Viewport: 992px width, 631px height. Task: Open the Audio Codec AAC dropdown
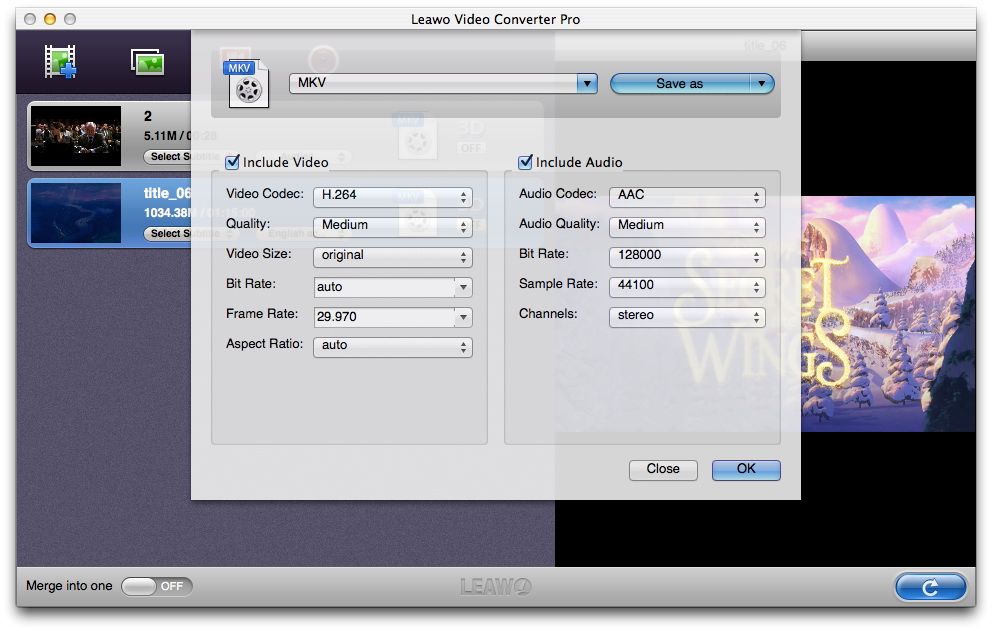pos(687,197)
